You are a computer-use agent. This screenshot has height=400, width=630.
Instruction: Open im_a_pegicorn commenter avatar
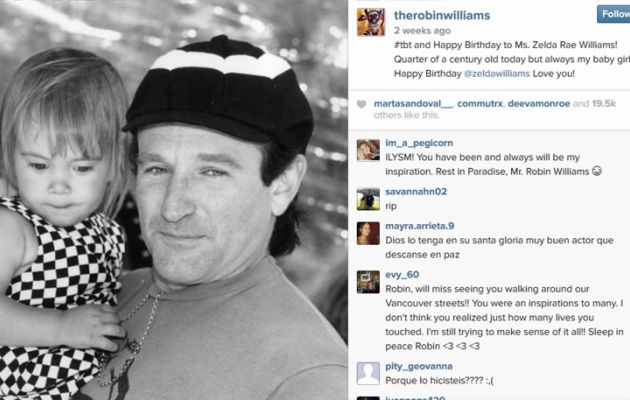click(368, 150)
